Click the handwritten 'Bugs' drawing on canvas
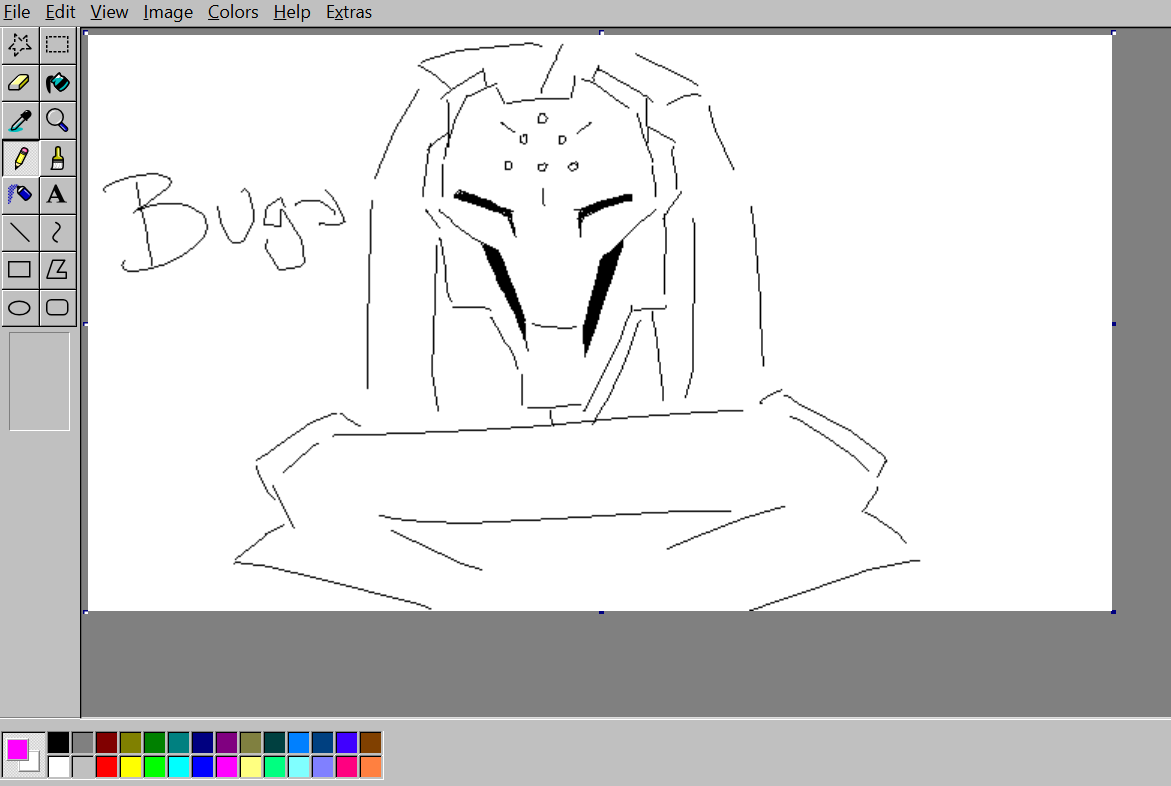This screenshot has width=1171, height=786. [224, 222]
